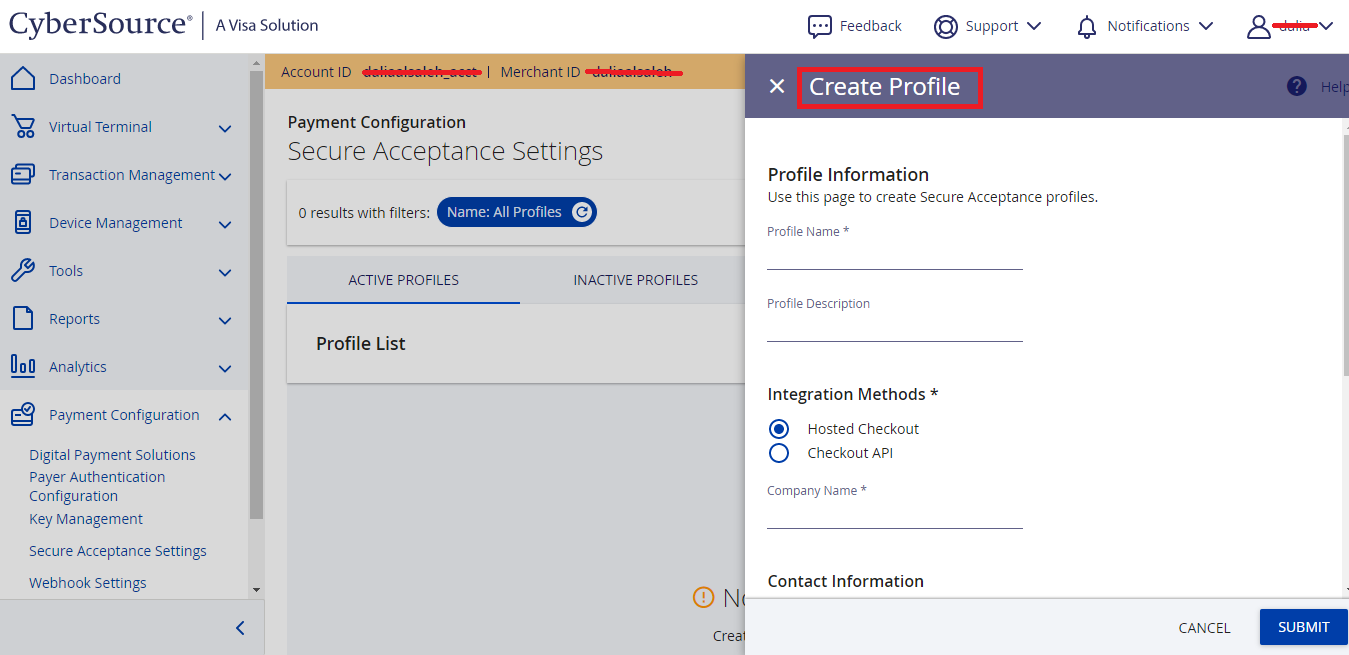Expand the Device Management menu
Screen dimensions: 1349x655
pos(225,224)
